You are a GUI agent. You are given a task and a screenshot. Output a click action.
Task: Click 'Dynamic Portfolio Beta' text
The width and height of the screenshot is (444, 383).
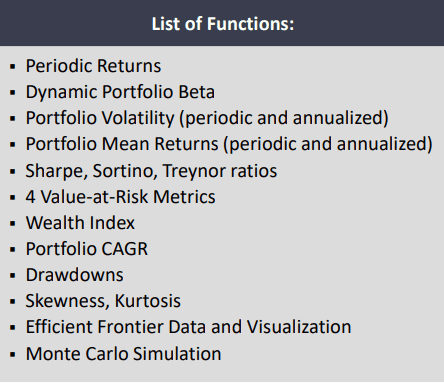pos(120,92)
